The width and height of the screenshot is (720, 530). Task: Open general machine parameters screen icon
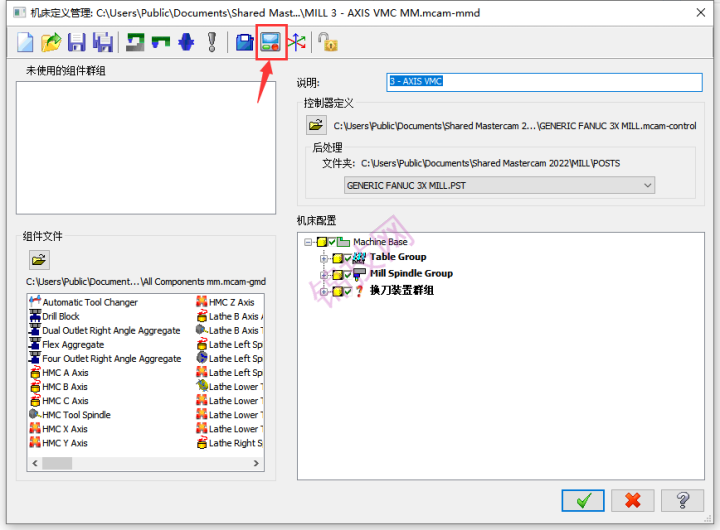[x=270, y=42]
